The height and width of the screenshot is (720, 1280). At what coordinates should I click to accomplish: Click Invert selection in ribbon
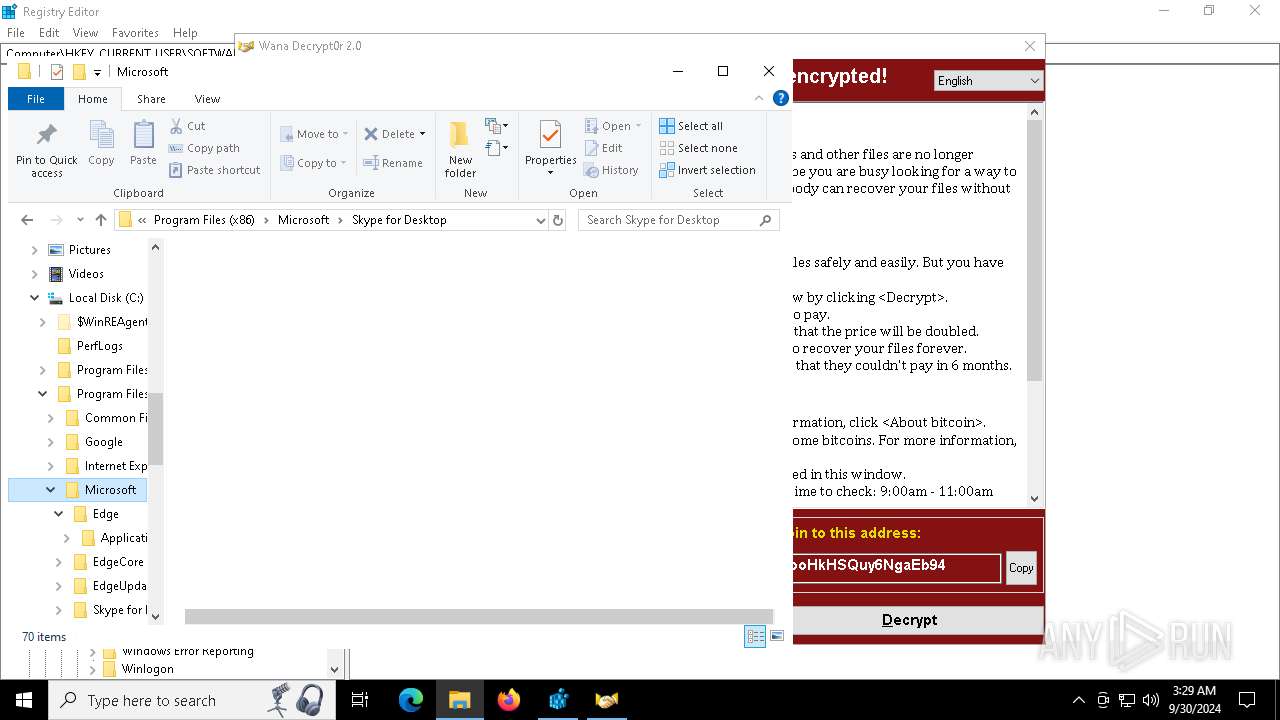[x=707, y=170]
